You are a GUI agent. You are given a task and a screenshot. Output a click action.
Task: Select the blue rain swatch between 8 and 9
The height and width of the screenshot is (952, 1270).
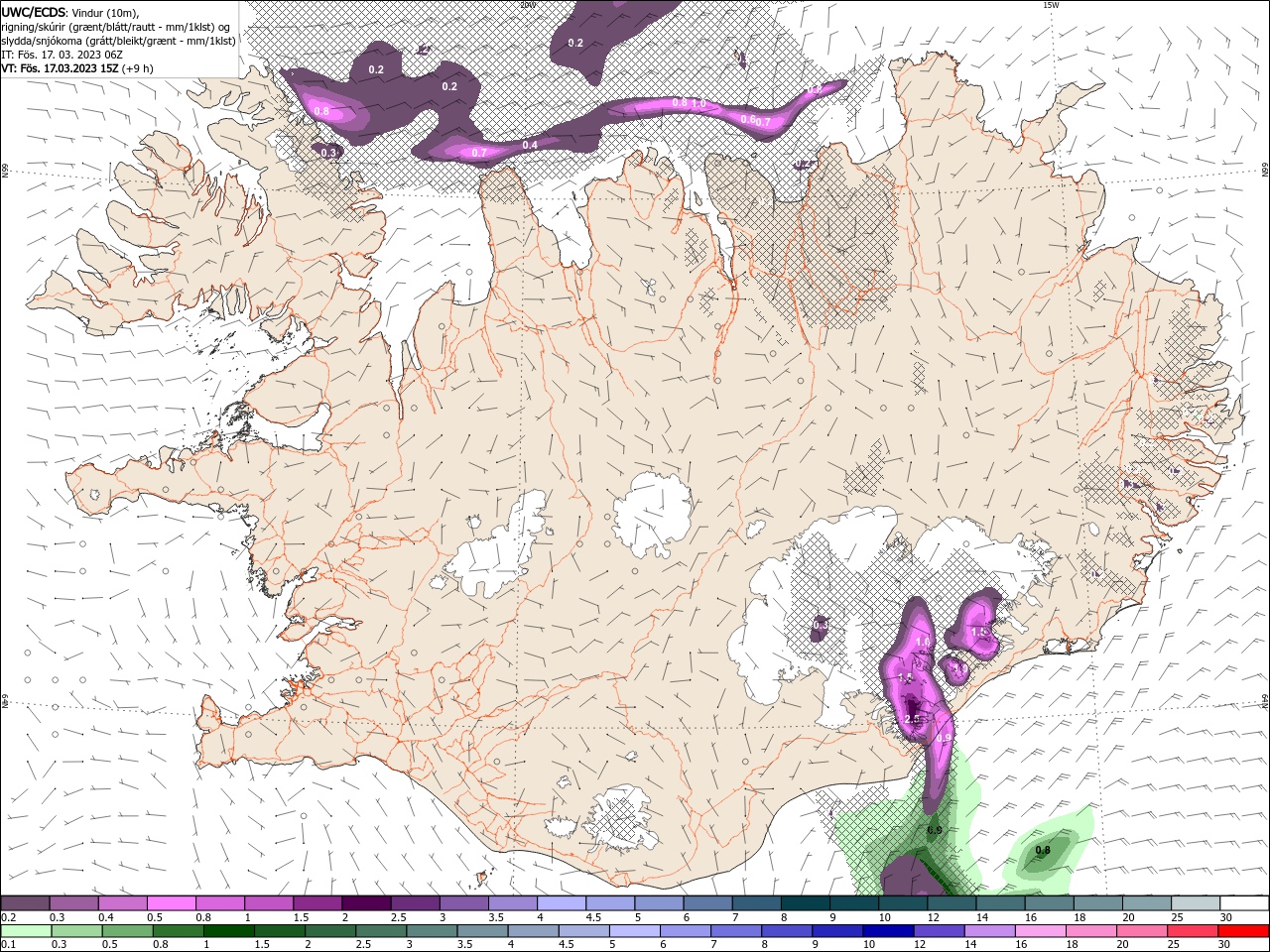pos(786,931)
